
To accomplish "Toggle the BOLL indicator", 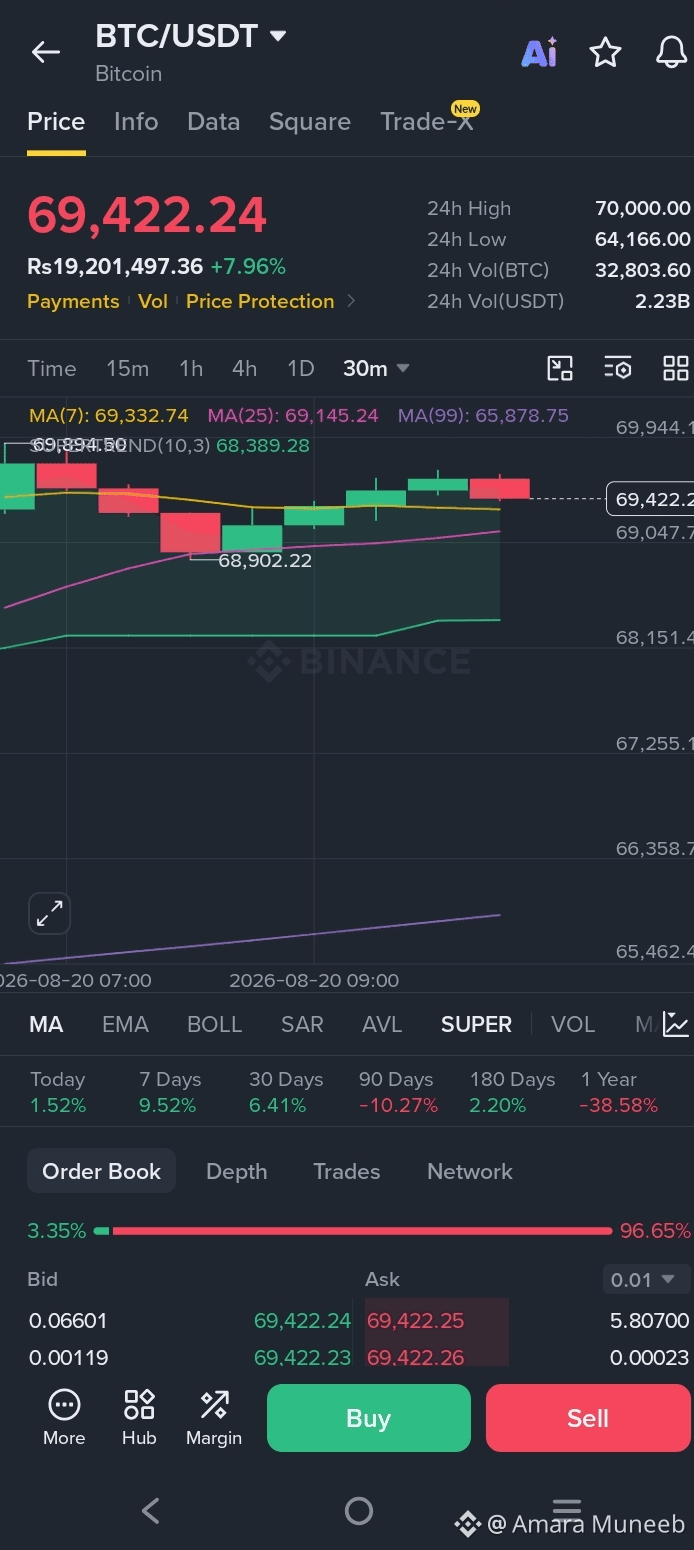I will [x=215, y=1024].
